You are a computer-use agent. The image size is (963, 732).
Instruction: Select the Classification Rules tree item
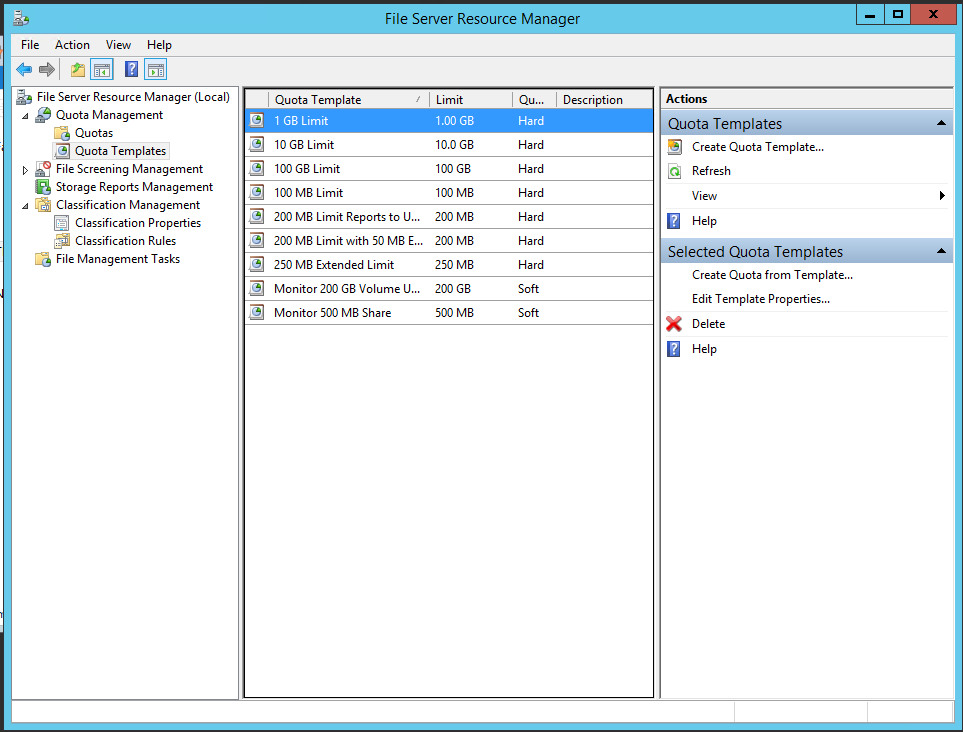tap(125, 241)
